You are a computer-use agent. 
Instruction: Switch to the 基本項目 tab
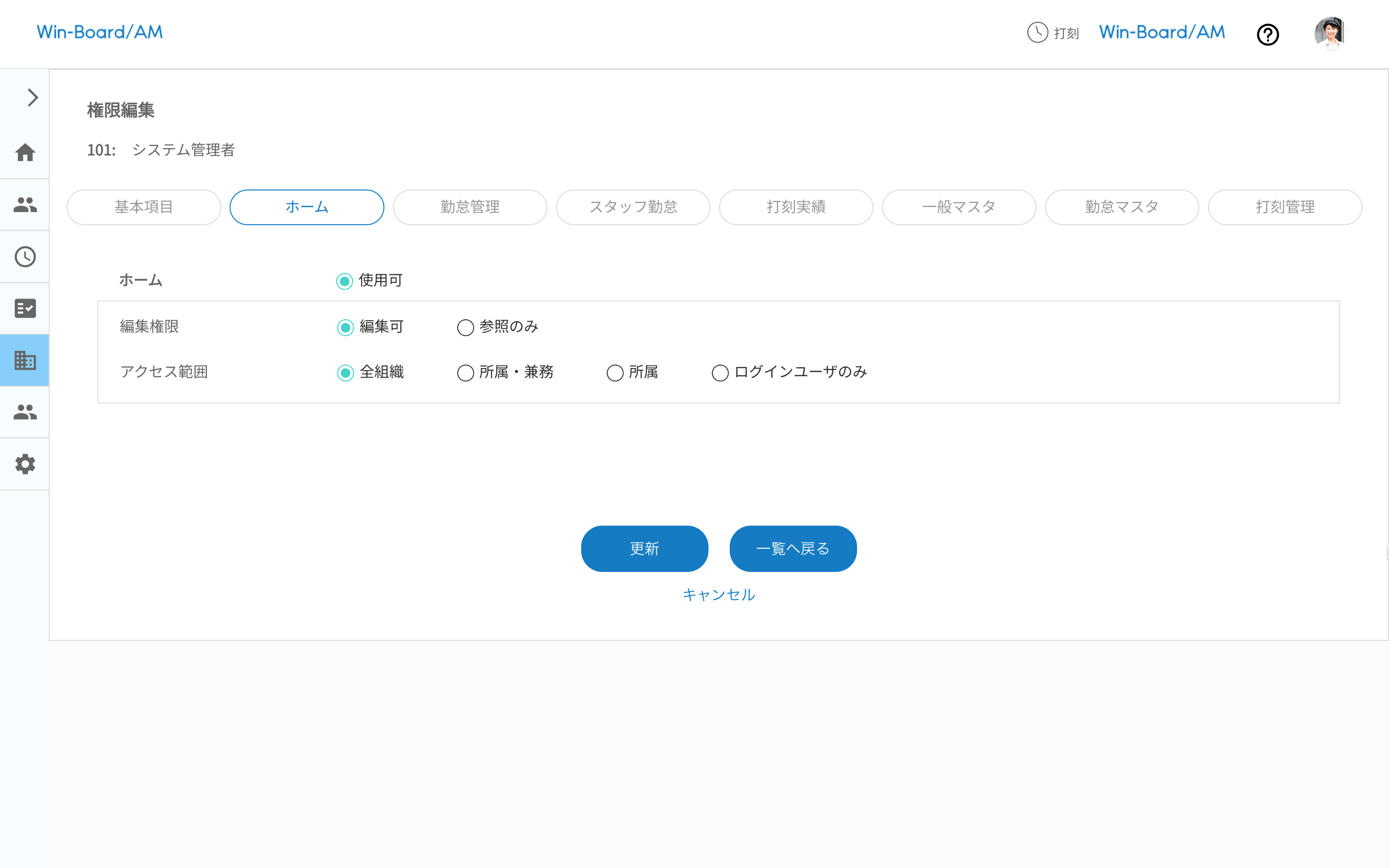(x=144, y=207)
